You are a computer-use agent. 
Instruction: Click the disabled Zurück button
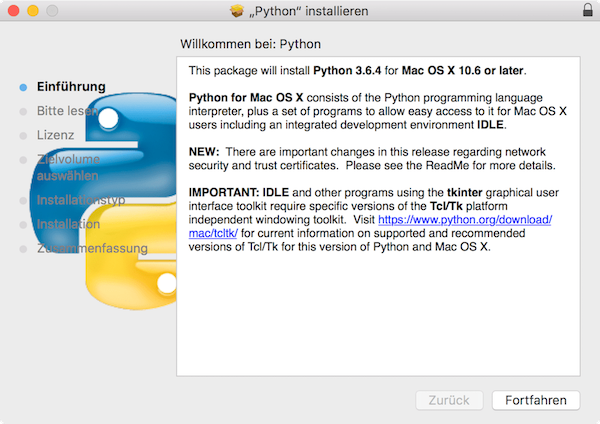click(449, 400)
